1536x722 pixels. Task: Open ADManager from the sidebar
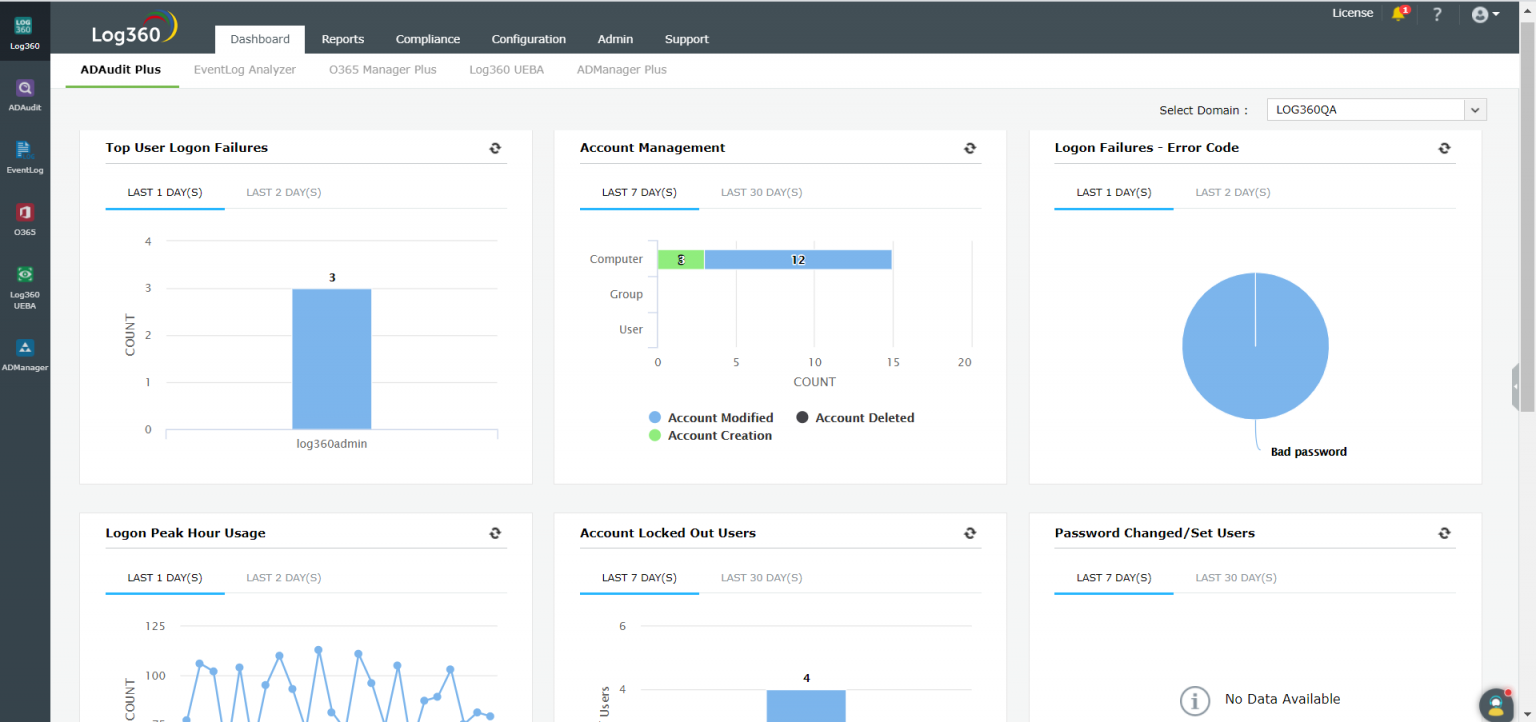pos(25,353)
